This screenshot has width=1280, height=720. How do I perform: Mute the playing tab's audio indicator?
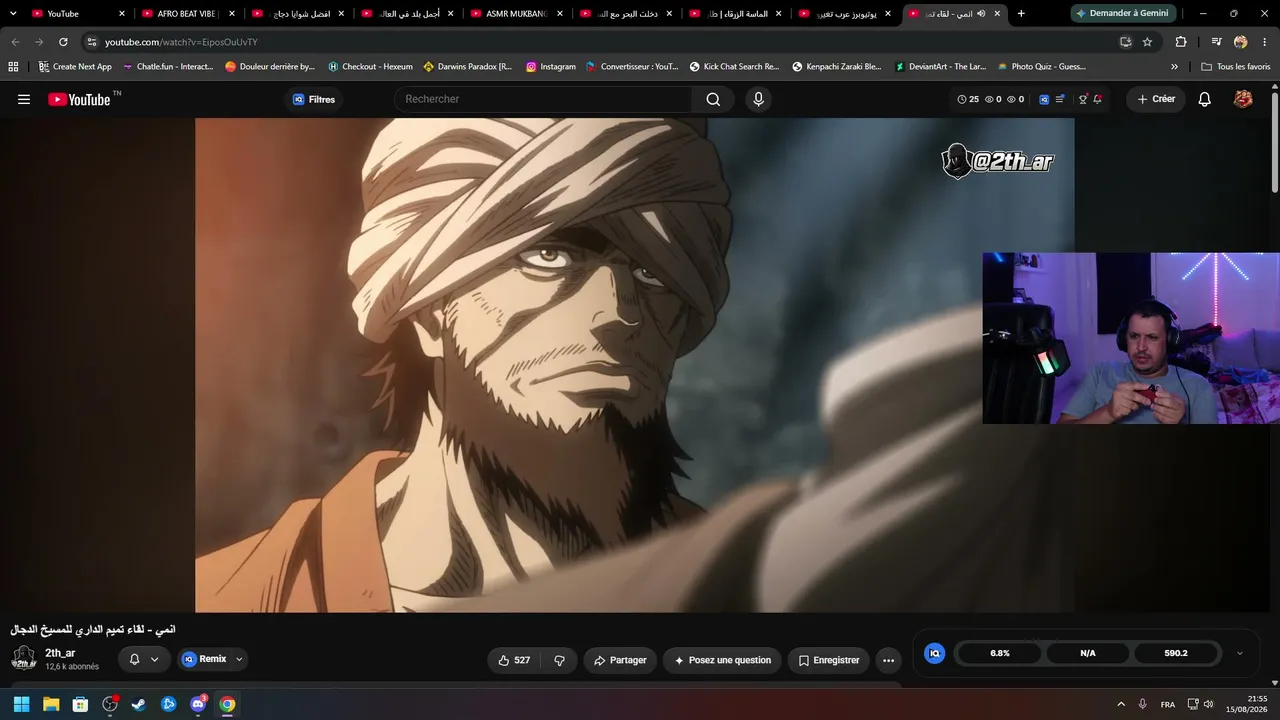tap(980, 14)
